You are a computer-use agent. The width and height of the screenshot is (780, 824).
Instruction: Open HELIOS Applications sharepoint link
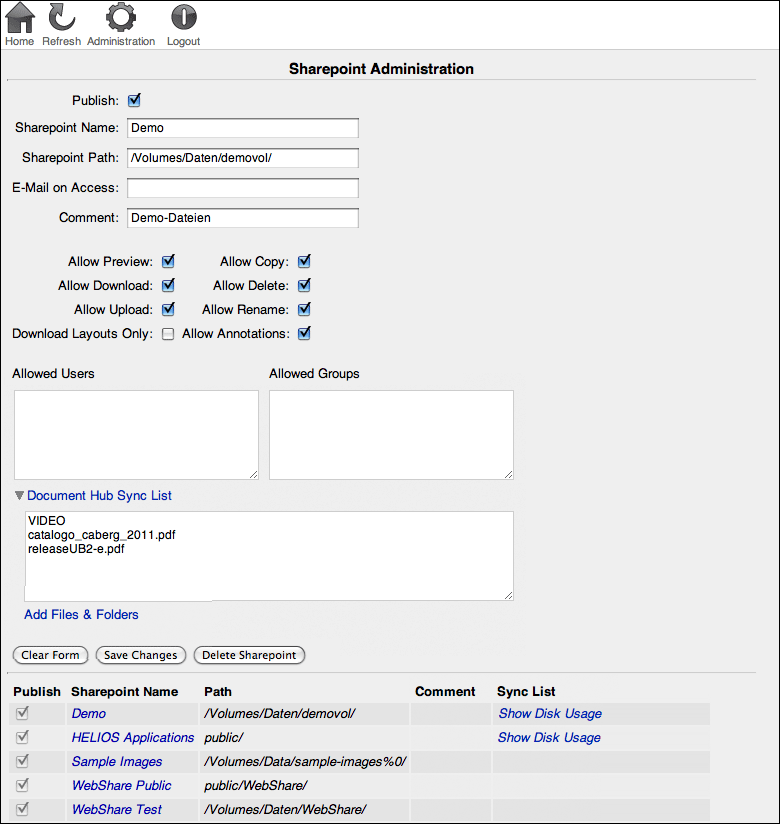click(x=133, y=738)
